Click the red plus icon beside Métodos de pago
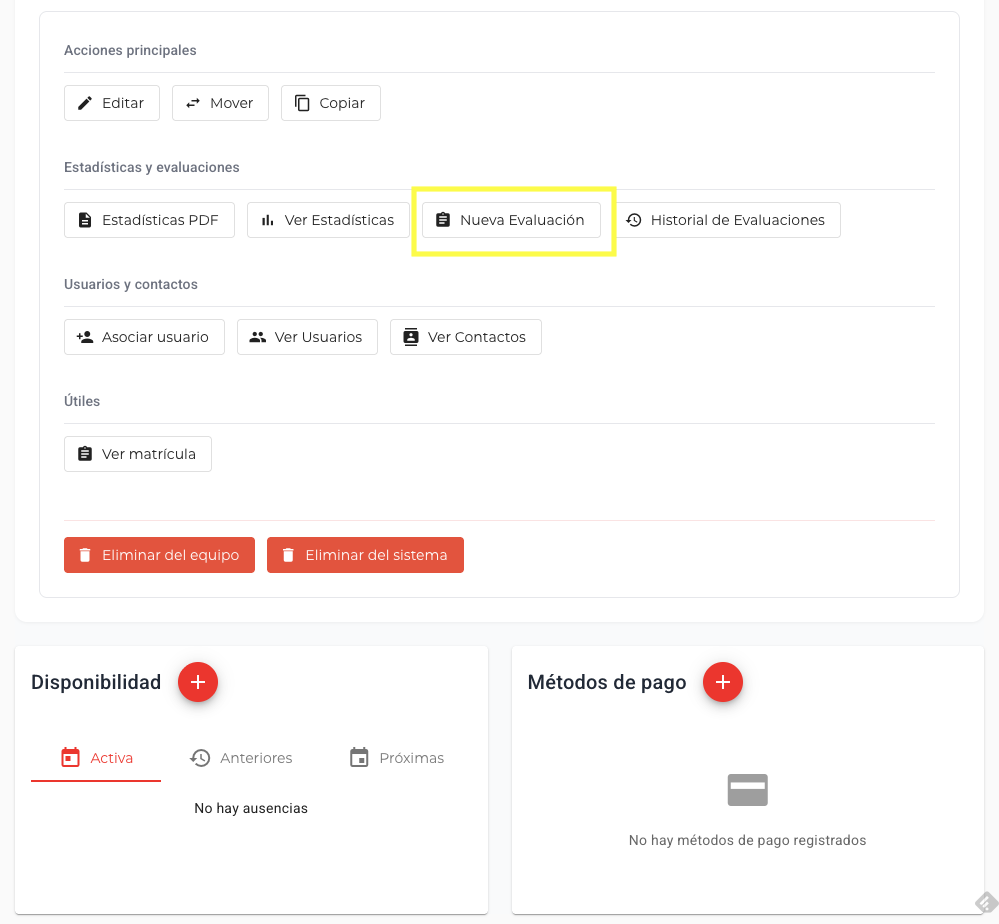The height and width of the screenshot is (924, 999). (x=722, y=682)
